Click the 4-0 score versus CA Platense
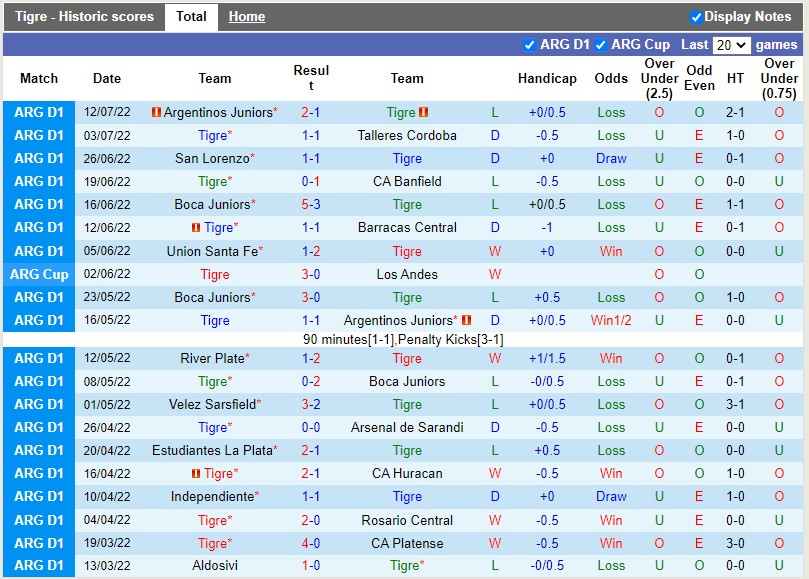 click(x=311, y=544)
